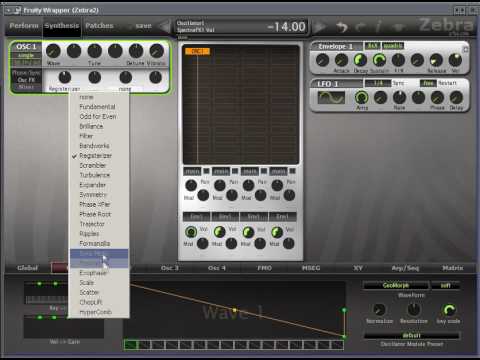480x360 pixels.
Task: Open the GeoMorph waveform mode selector
Action: tap(396, 285)
